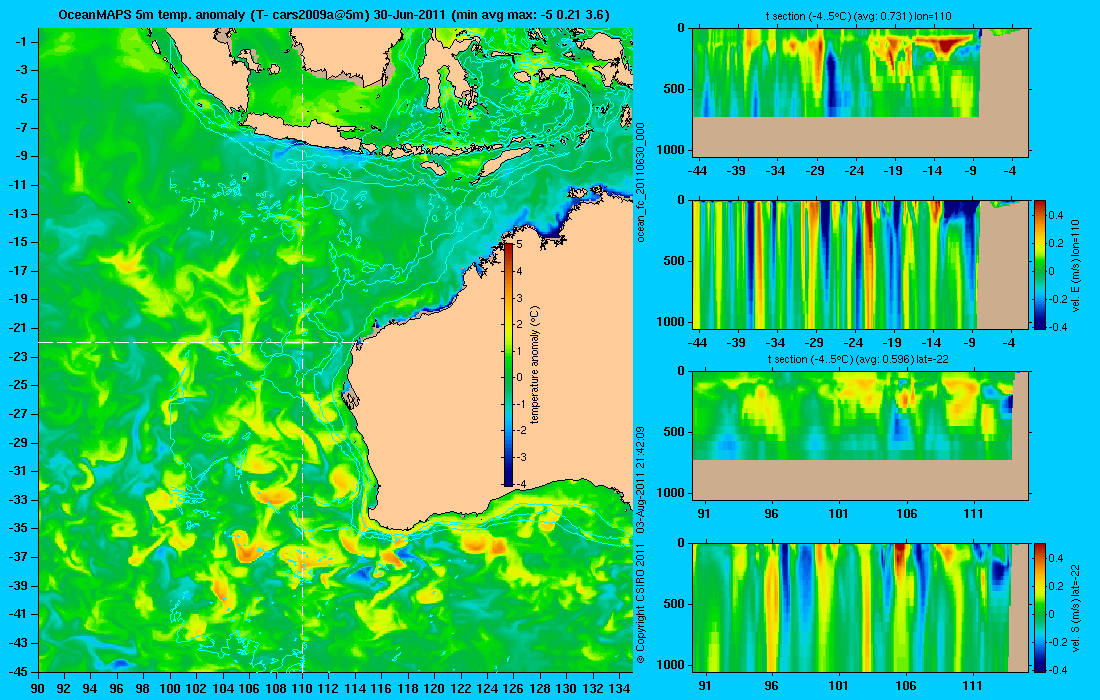Select the main sea-surface temperature anomaly map

click(x=335, y=350)
